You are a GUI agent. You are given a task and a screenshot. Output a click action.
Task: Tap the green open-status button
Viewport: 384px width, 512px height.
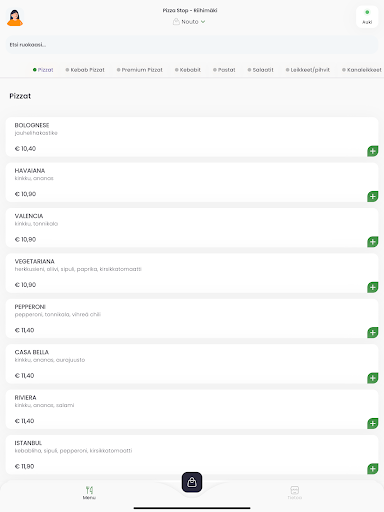367,17
